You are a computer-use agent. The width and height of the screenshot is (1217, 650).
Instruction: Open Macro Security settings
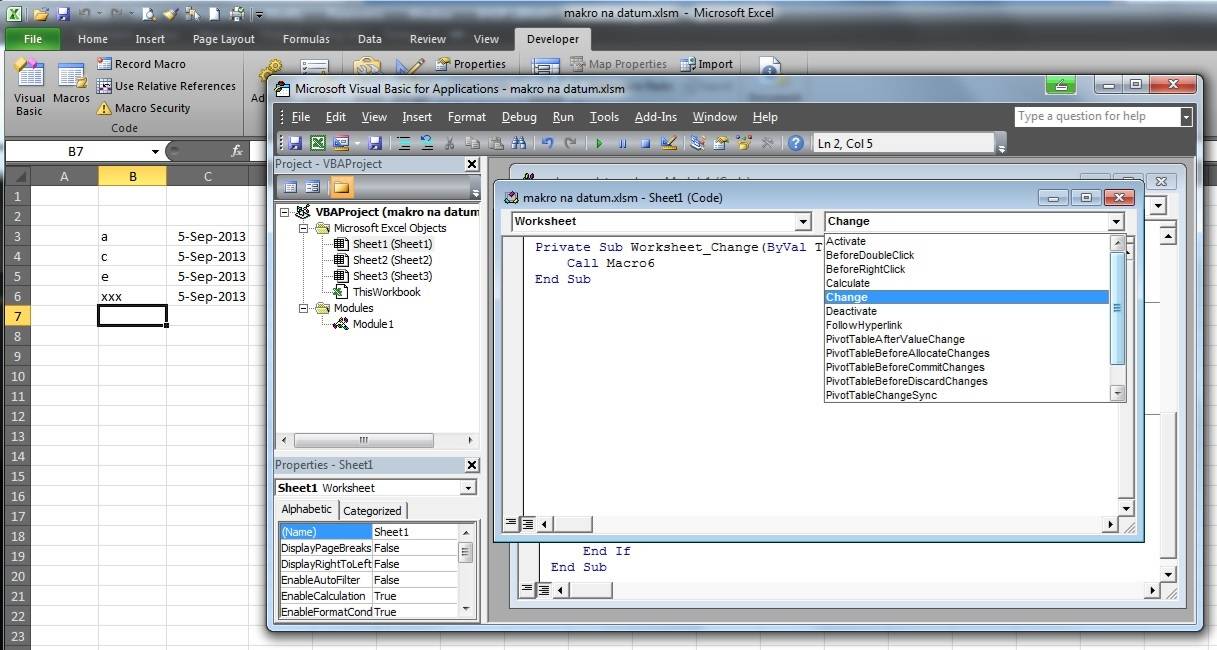click(x=143, y=108)
